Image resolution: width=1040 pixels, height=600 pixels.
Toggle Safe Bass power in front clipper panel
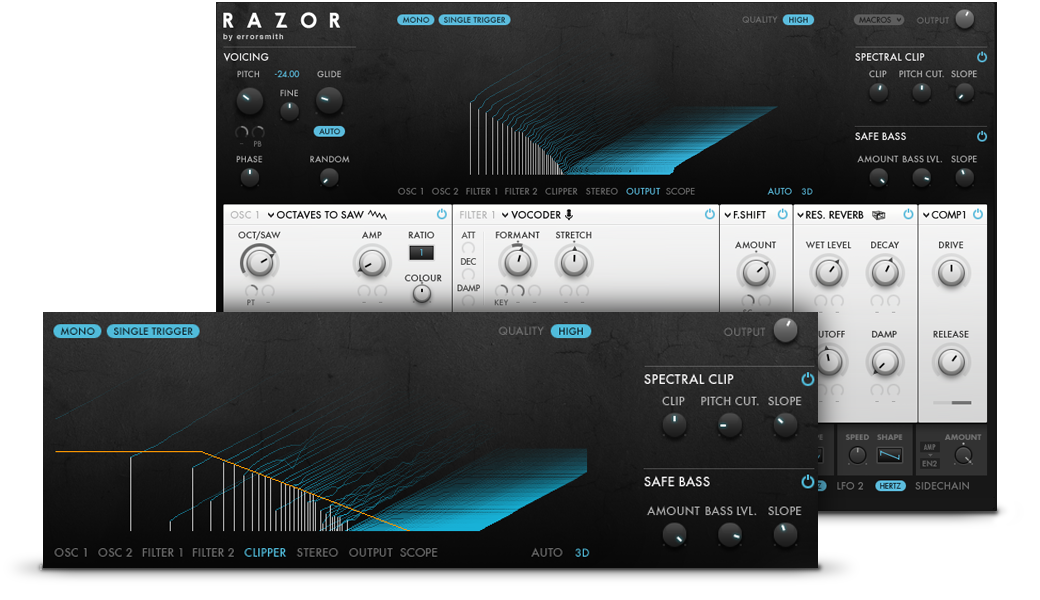pos(807,481)
